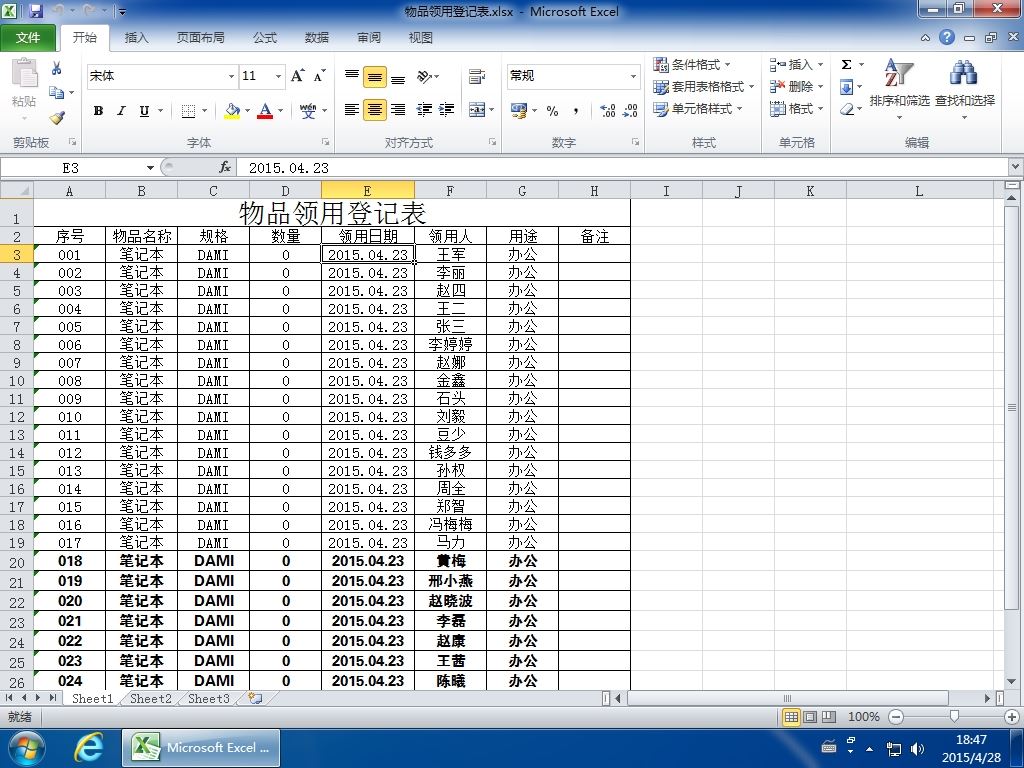The height and width of the screenshot is (768, 1024).
Task: Expand the formula bar
Action: click(1016, 167)
